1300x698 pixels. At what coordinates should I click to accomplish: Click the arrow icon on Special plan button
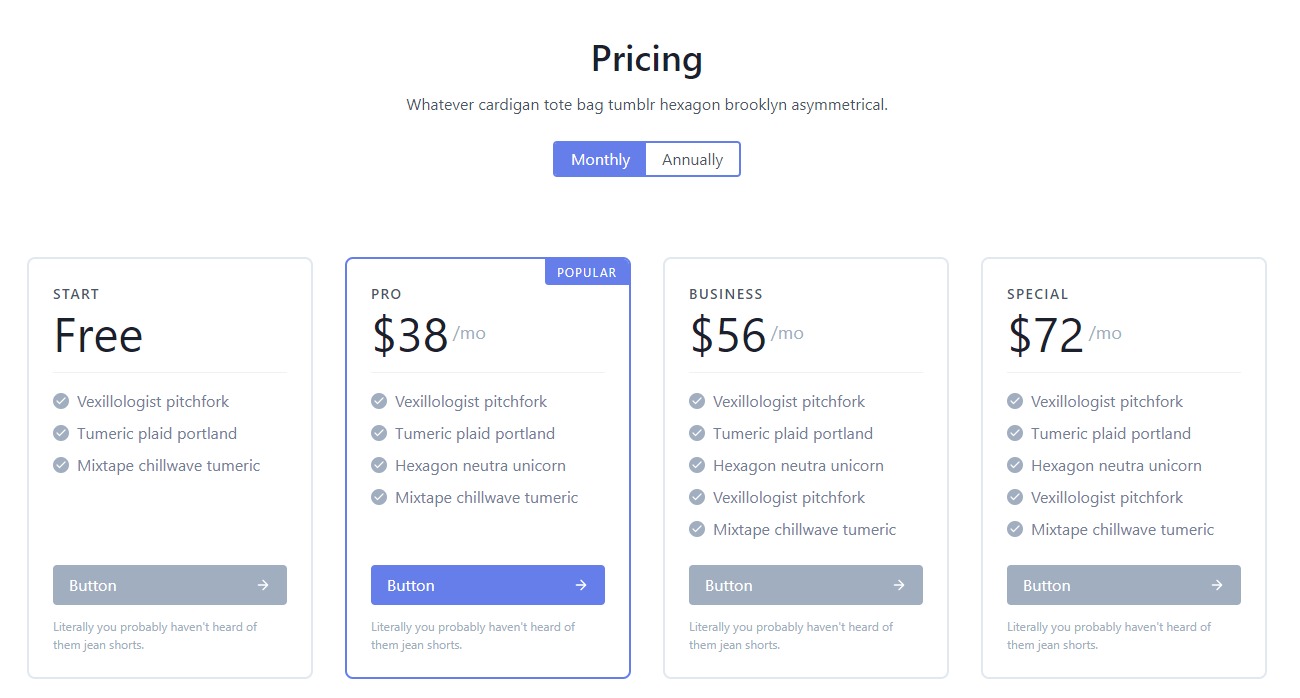[1217, 585]
